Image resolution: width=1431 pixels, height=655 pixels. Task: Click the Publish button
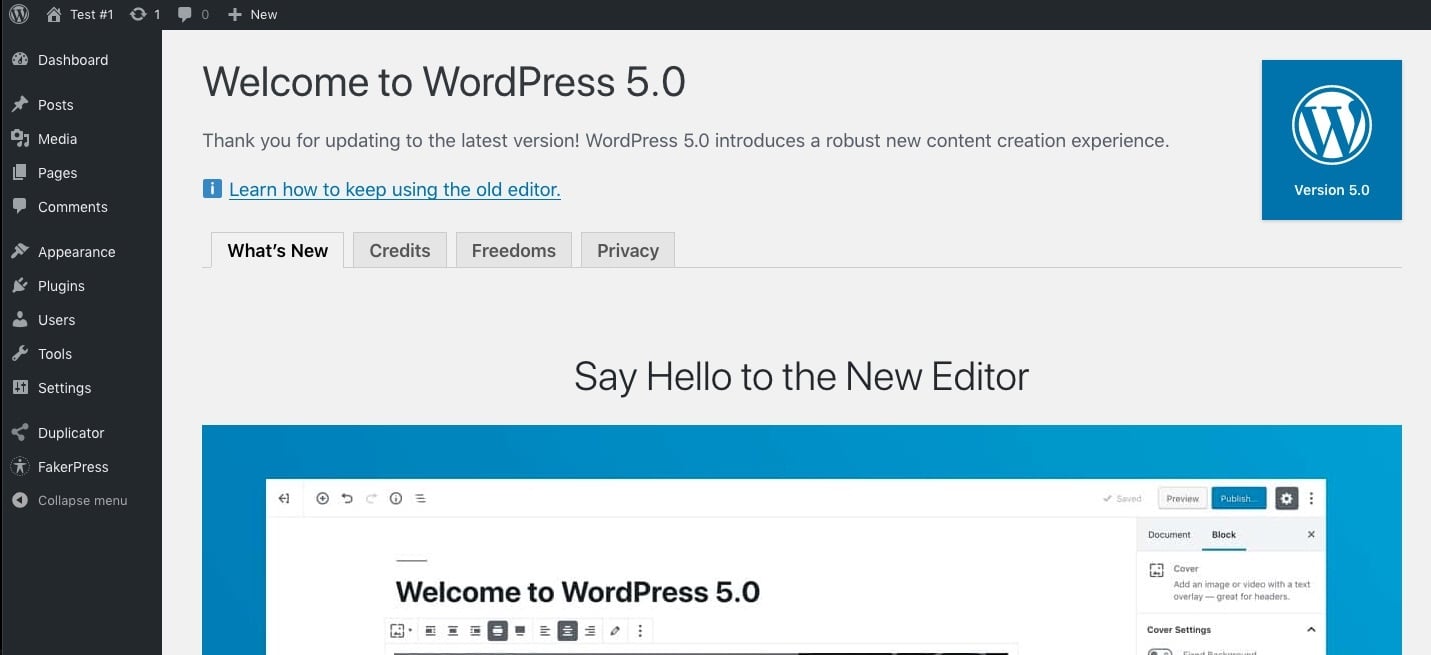[1239, 498]
